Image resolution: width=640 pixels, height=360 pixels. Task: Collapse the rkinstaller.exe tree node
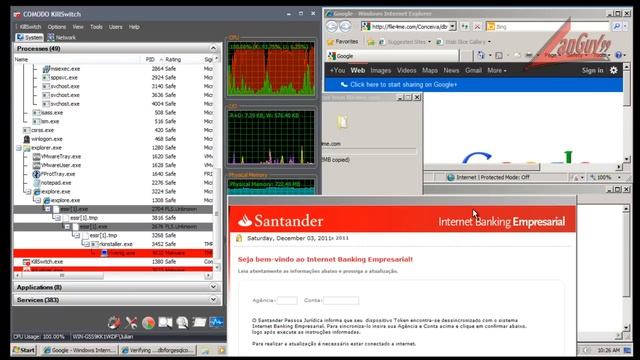(x=87, y=244)
